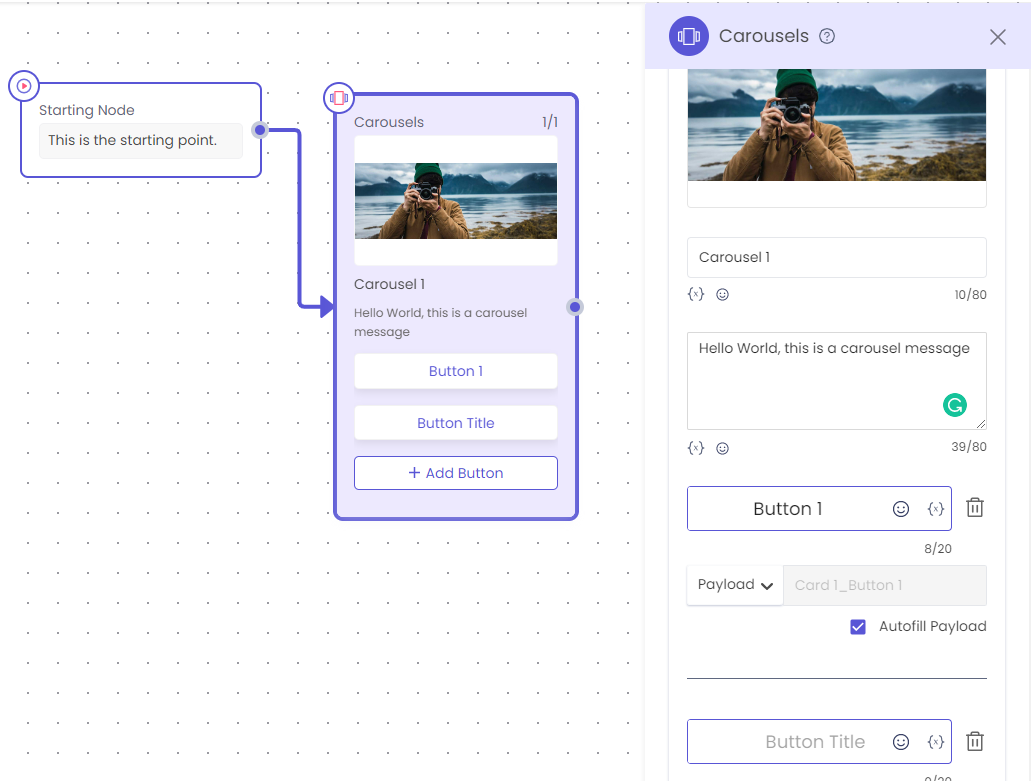Insert variable below the carousel message textarea

(696, 448)
